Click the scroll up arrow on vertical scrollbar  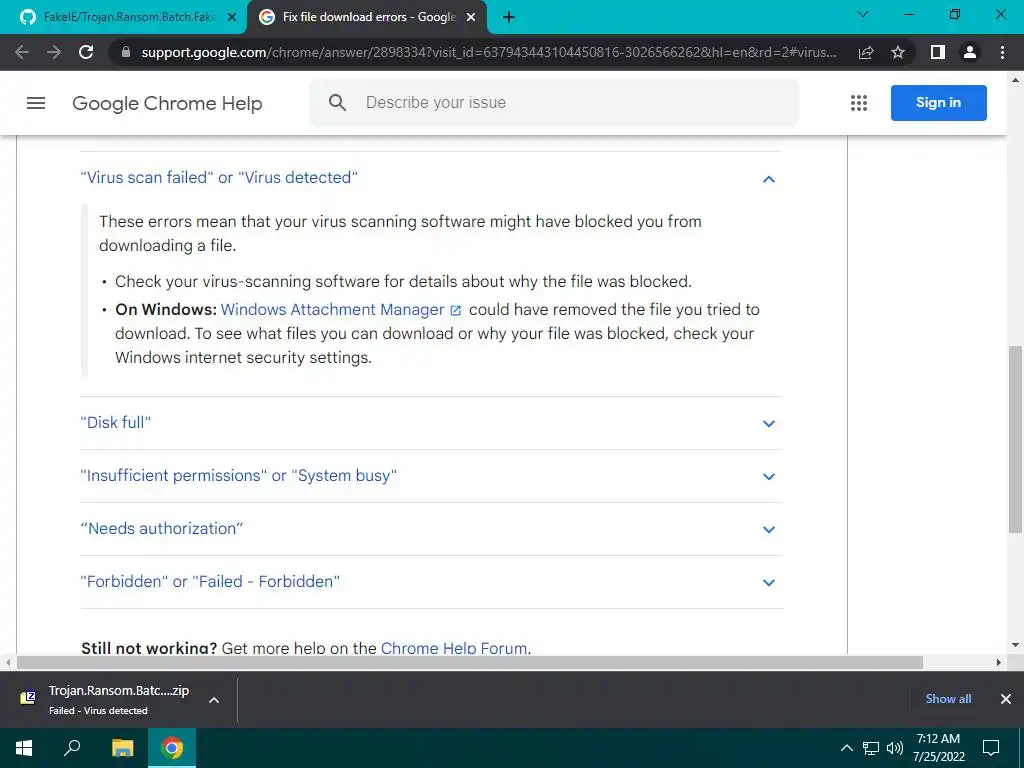pos(1015,80)
